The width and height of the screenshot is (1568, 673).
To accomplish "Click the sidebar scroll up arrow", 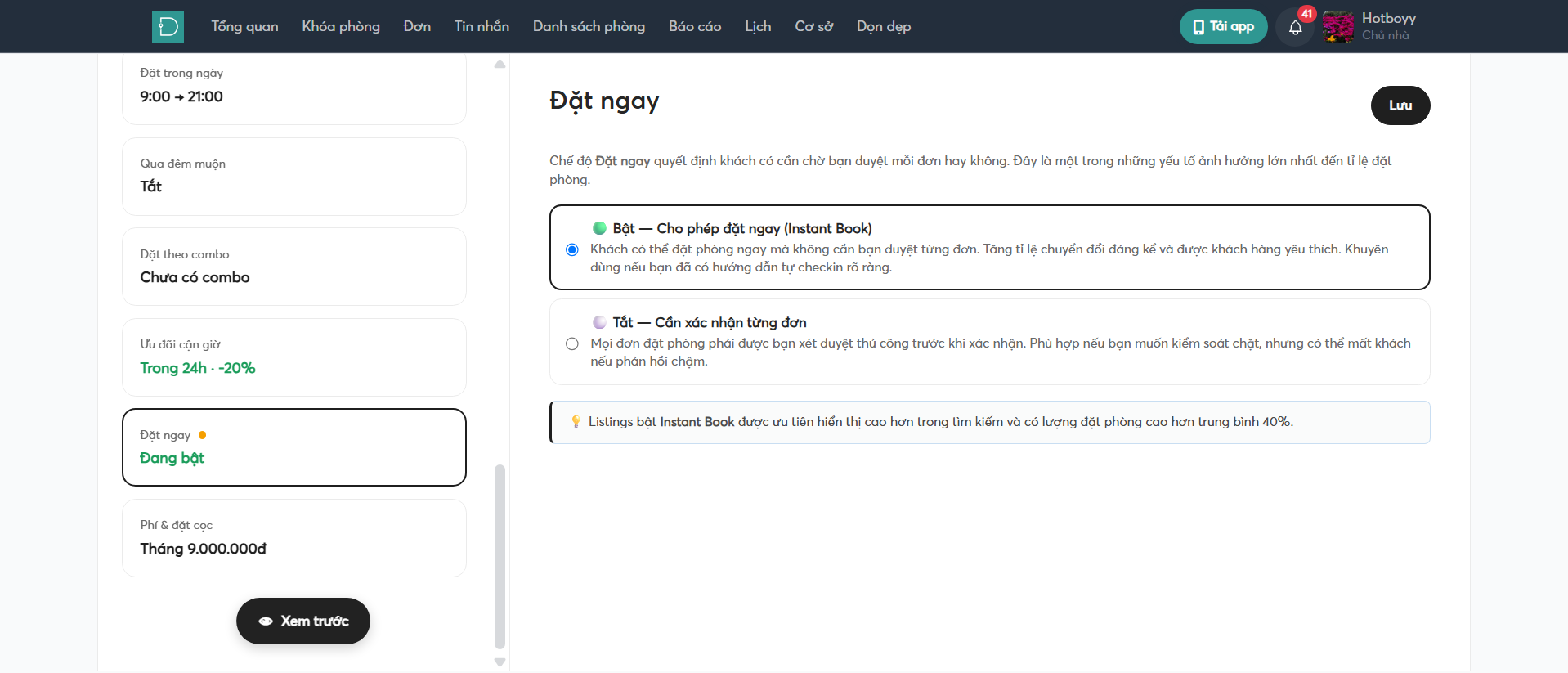I will (x=500, y=64).
